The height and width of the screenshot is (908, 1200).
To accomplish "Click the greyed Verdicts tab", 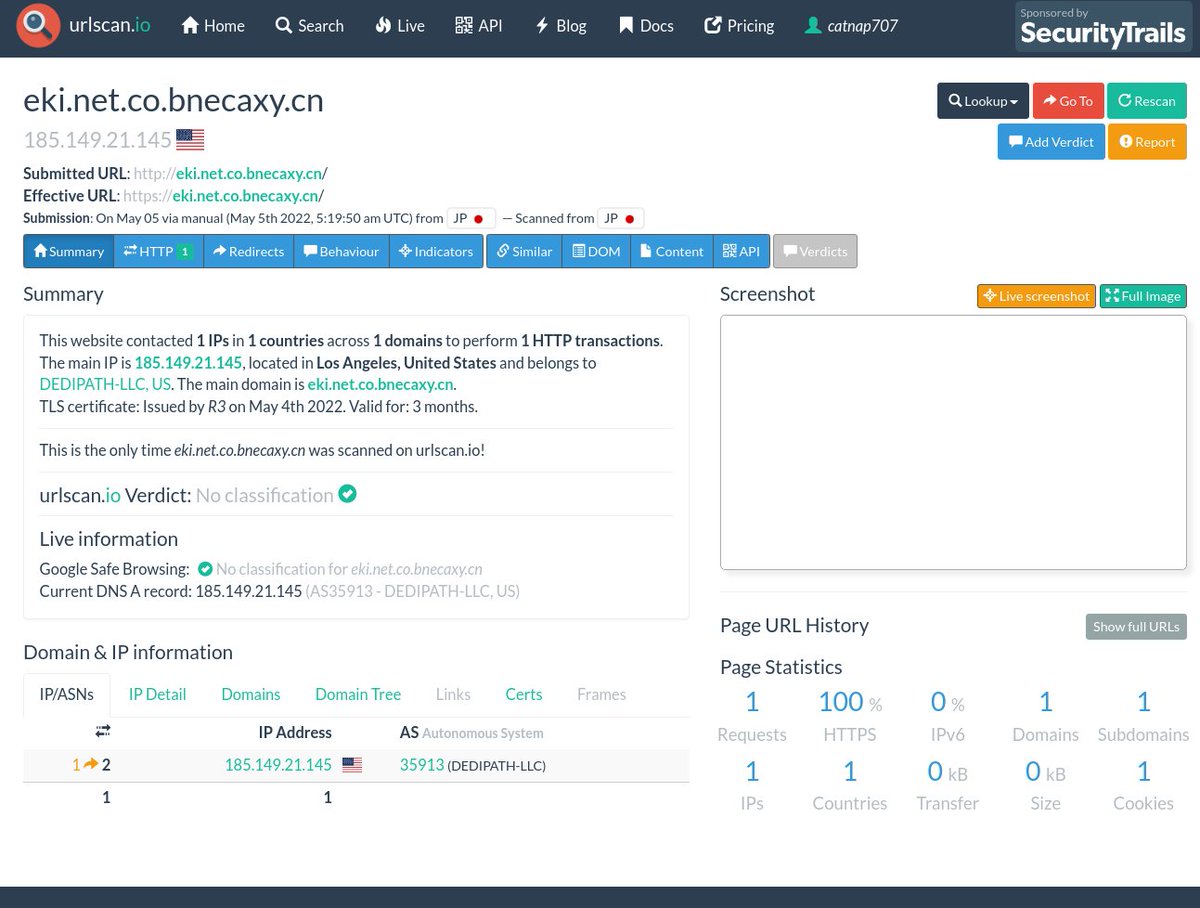I will pos(815,251).
